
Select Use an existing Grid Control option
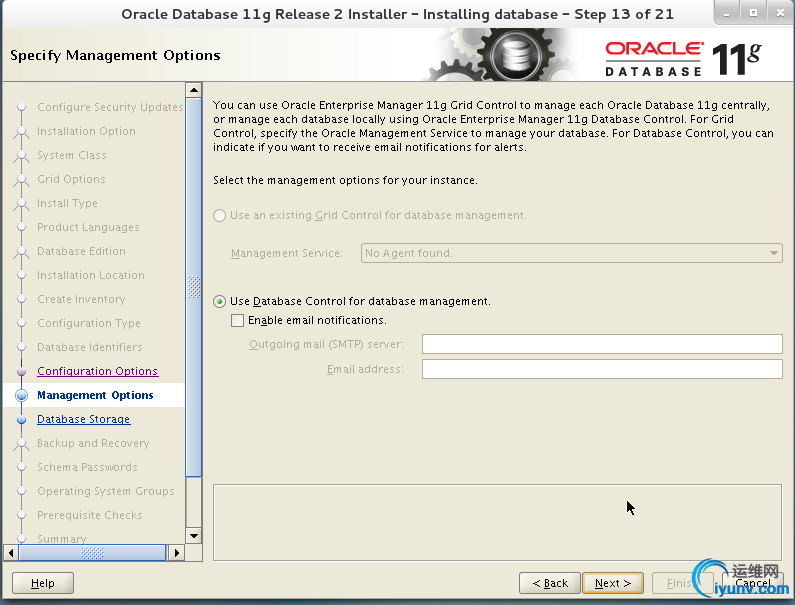(219, 216)
